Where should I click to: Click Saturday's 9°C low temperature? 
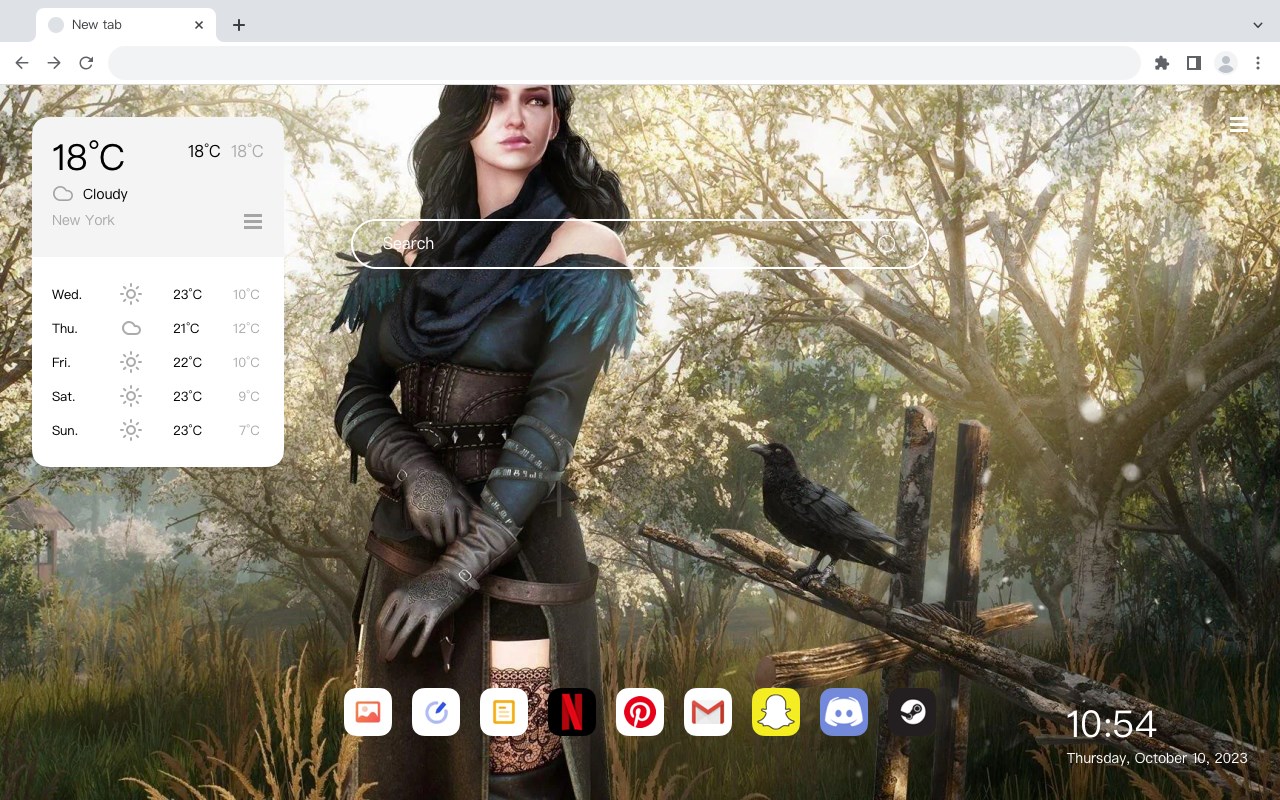click(x=249, y=396)
